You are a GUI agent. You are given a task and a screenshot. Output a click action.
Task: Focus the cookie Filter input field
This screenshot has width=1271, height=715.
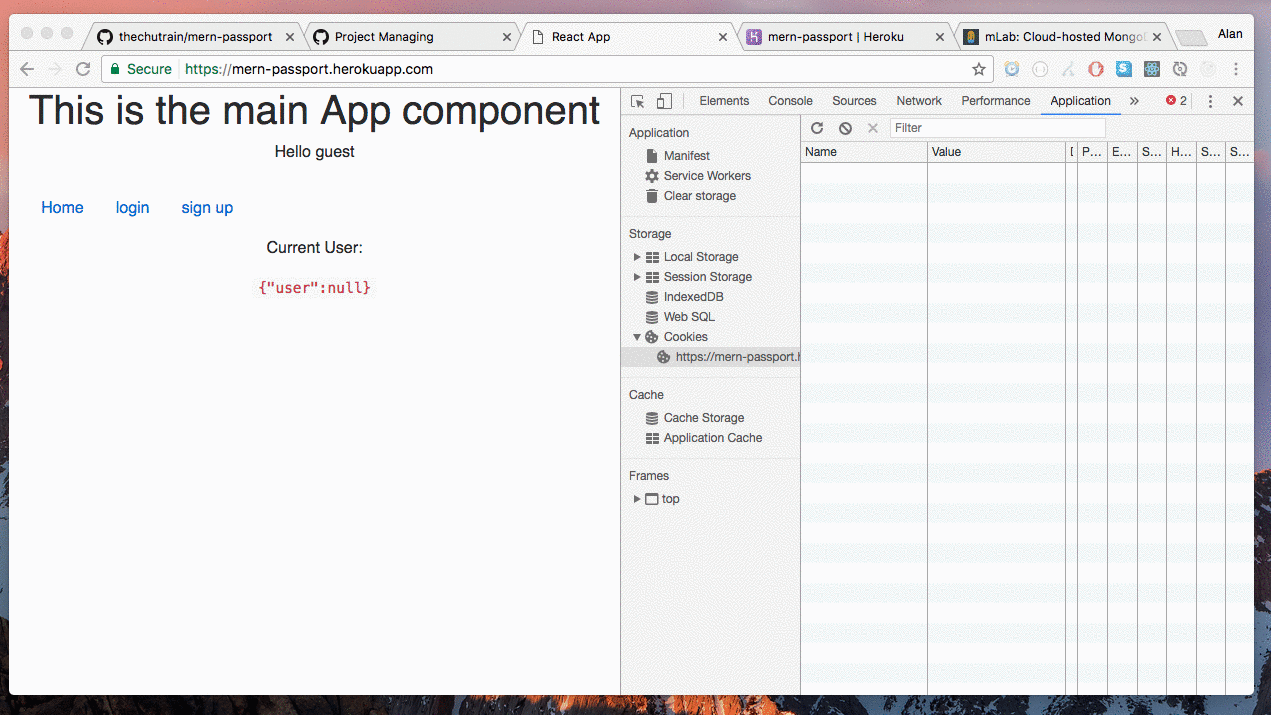click(x=998, y=128)
